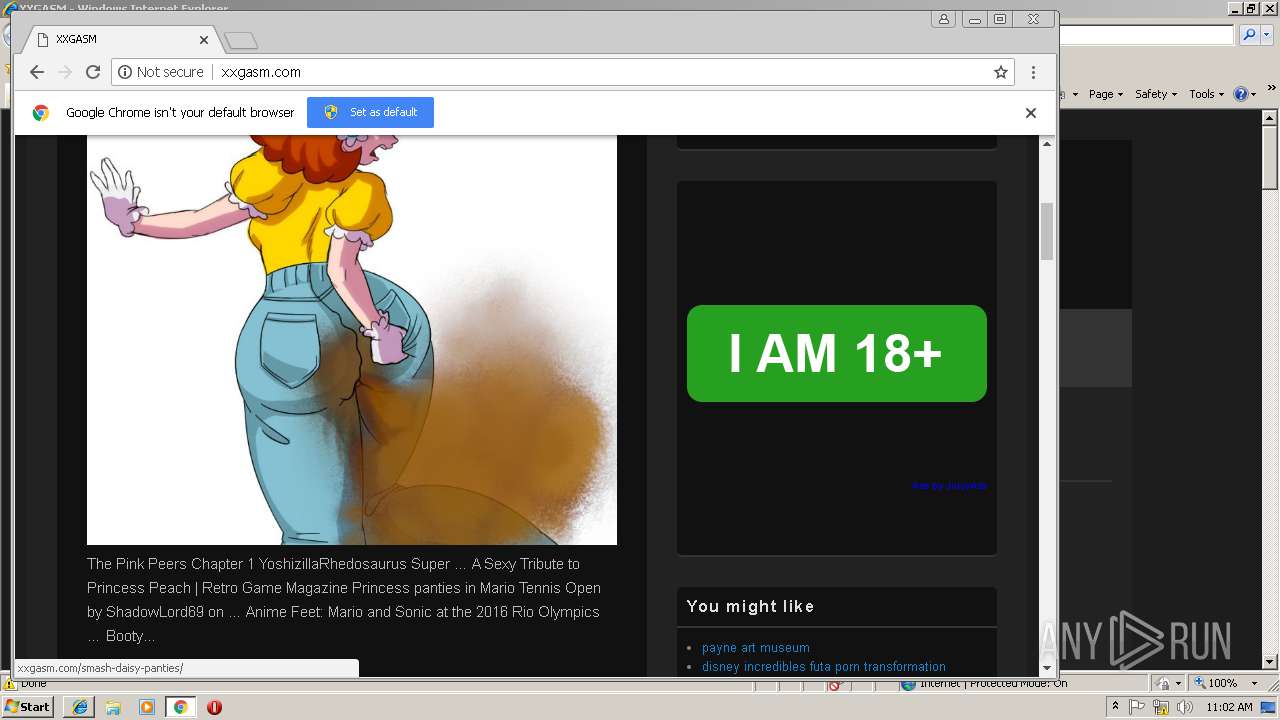Open the Ads by JuicyAds link
Image resolution: width=1280 pixels, height=720 pixels.
coord(949,486)
